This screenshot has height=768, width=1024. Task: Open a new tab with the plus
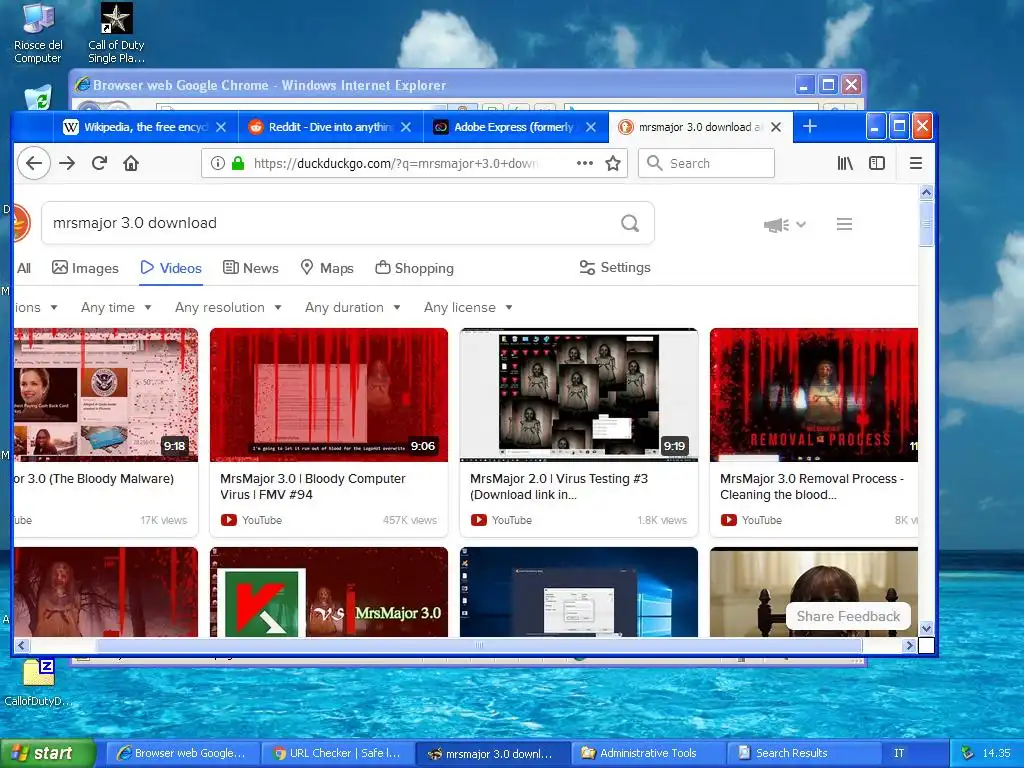(x=810, y=127)
